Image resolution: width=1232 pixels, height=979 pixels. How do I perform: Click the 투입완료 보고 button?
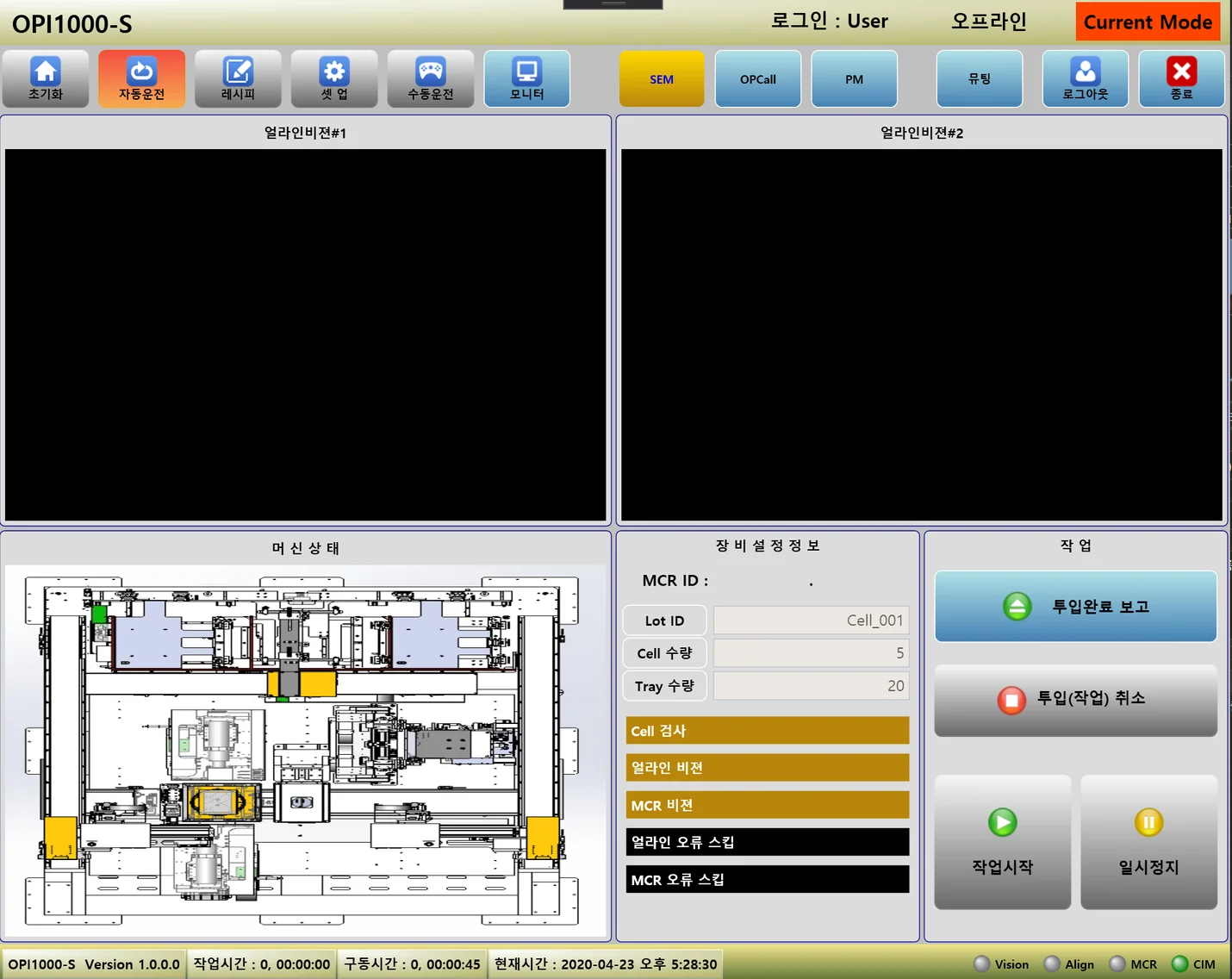pos(1076,607)
